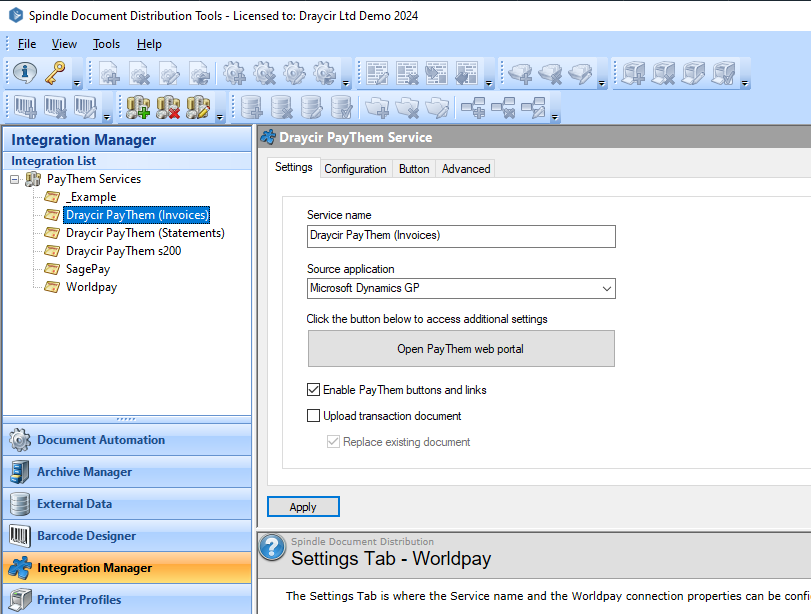Viewport: 811px width, 614px height.
Task: Click the edit template page icon
Action: (377, 73)
